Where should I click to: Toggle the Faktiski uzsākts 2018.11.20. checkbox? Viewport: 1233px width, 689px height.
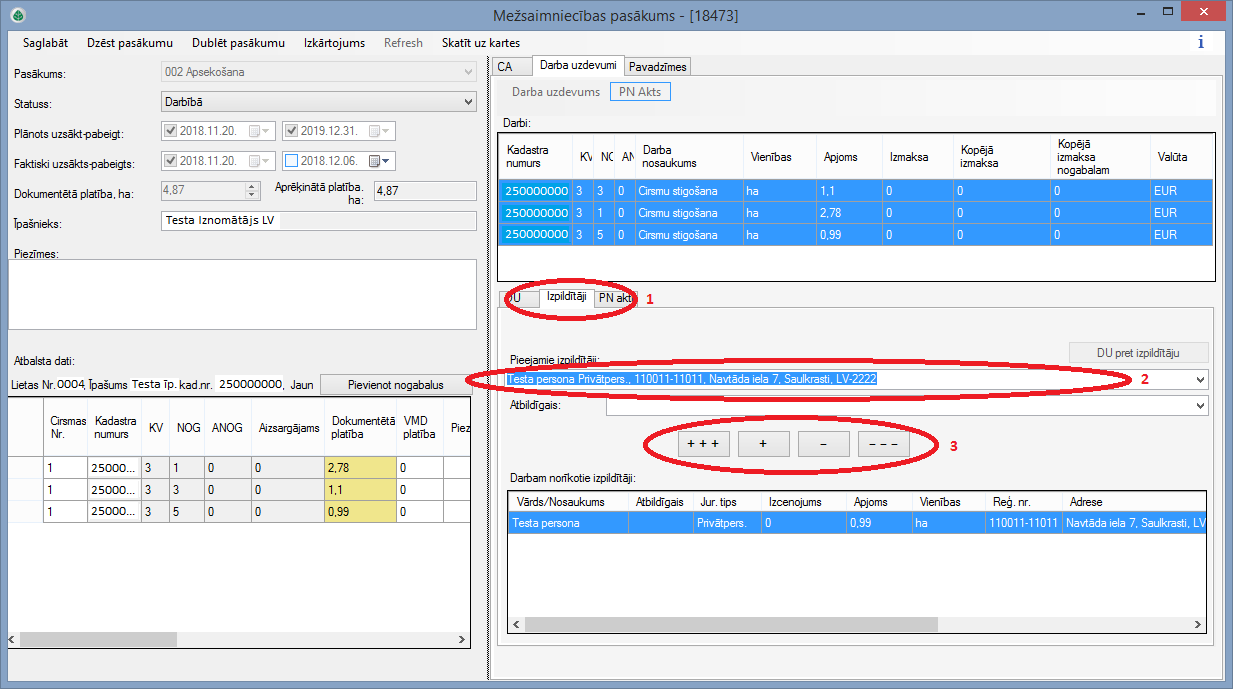[170, 161]
